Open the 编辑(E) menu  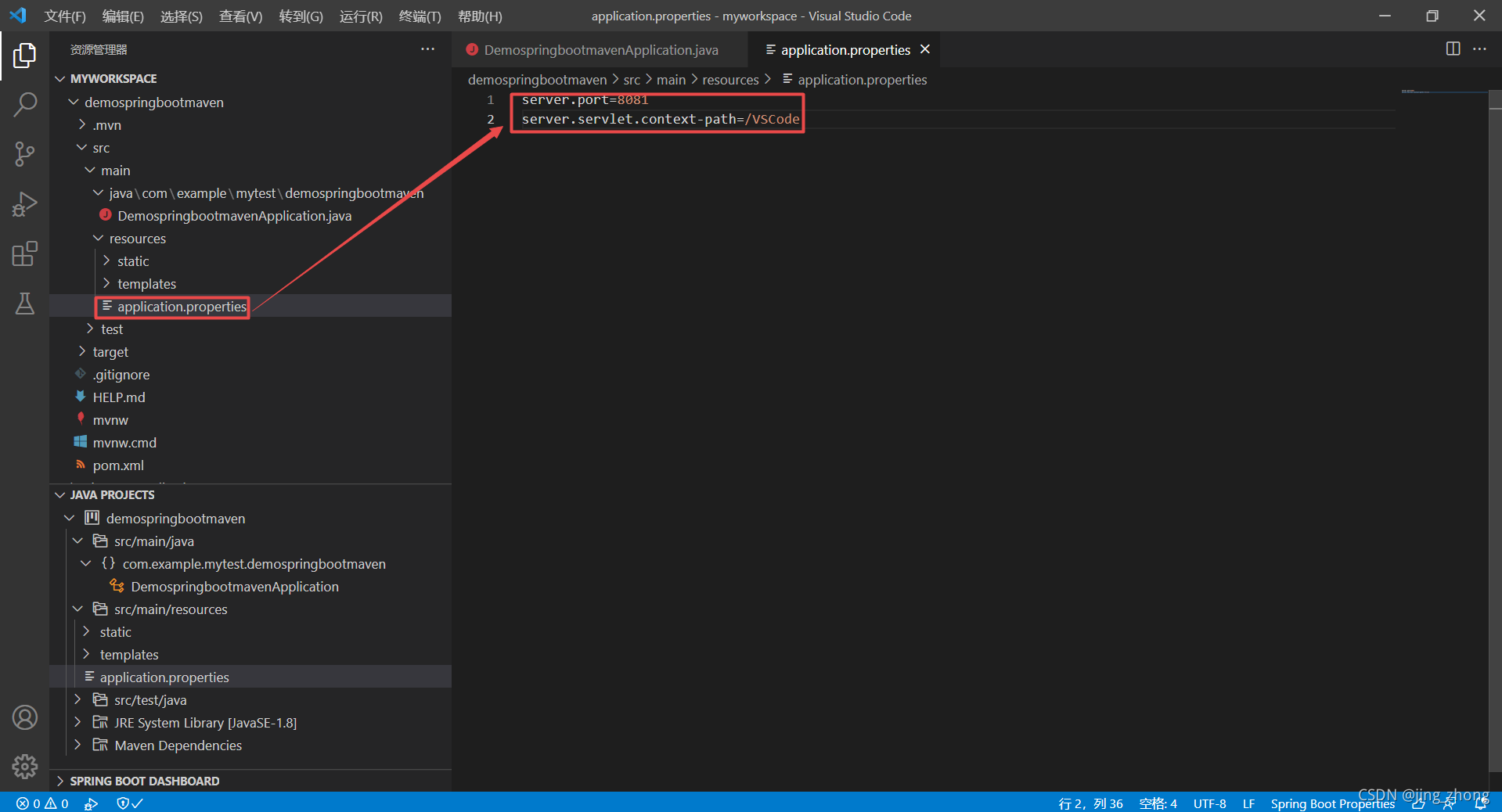123,16
